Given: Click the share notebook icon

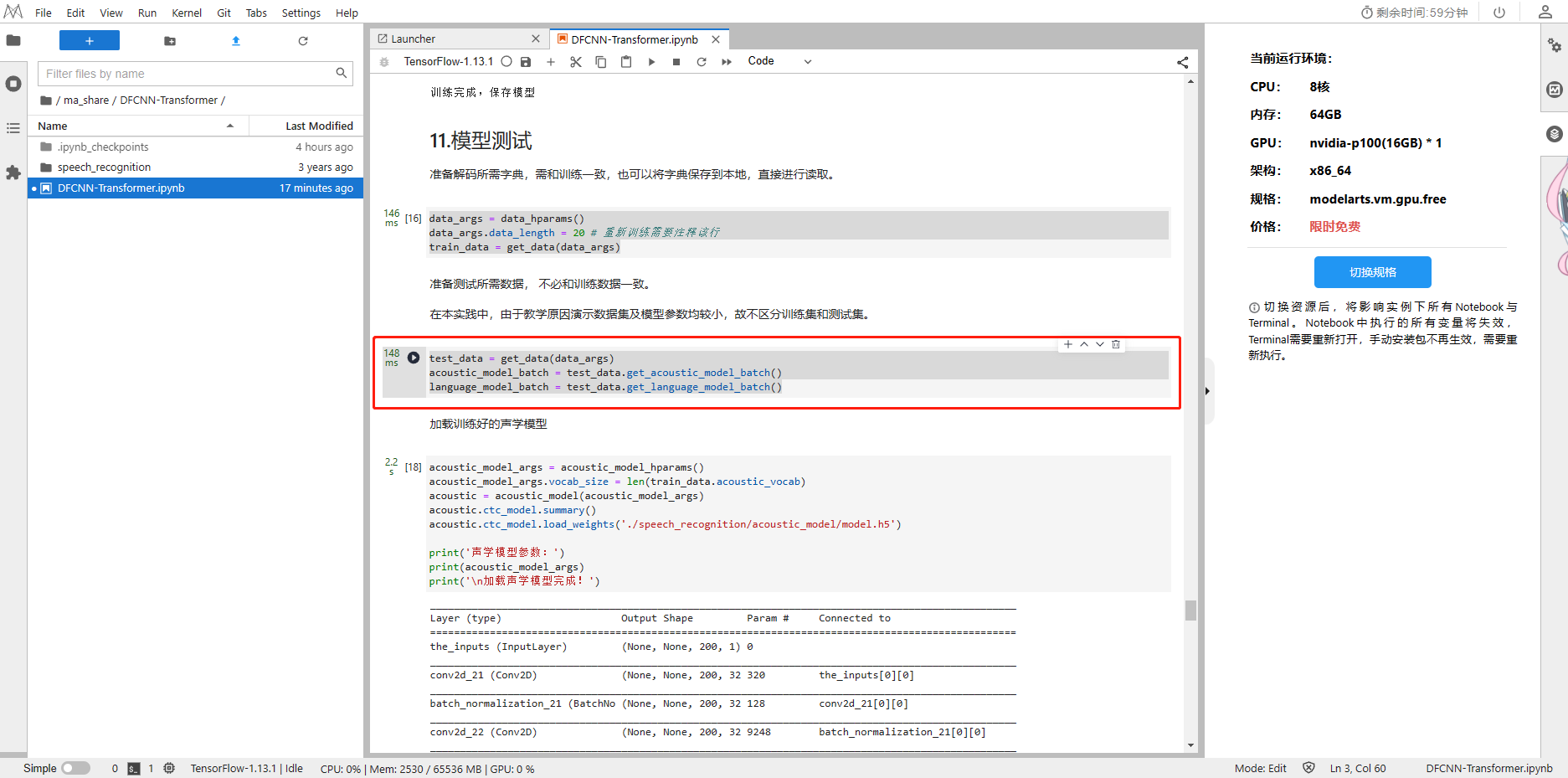Looking at the screenshot, I should coord(1182,62).
